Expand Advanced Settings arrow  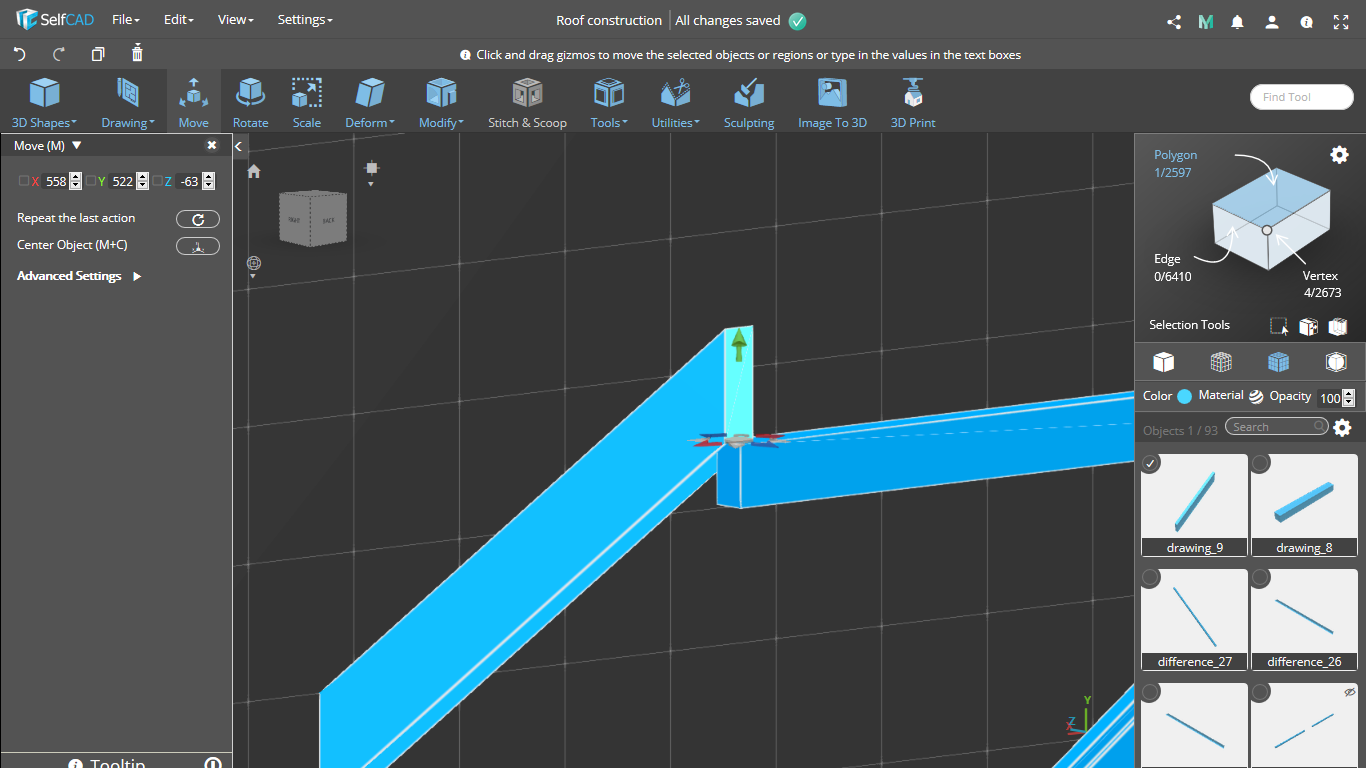coord(137,276)
